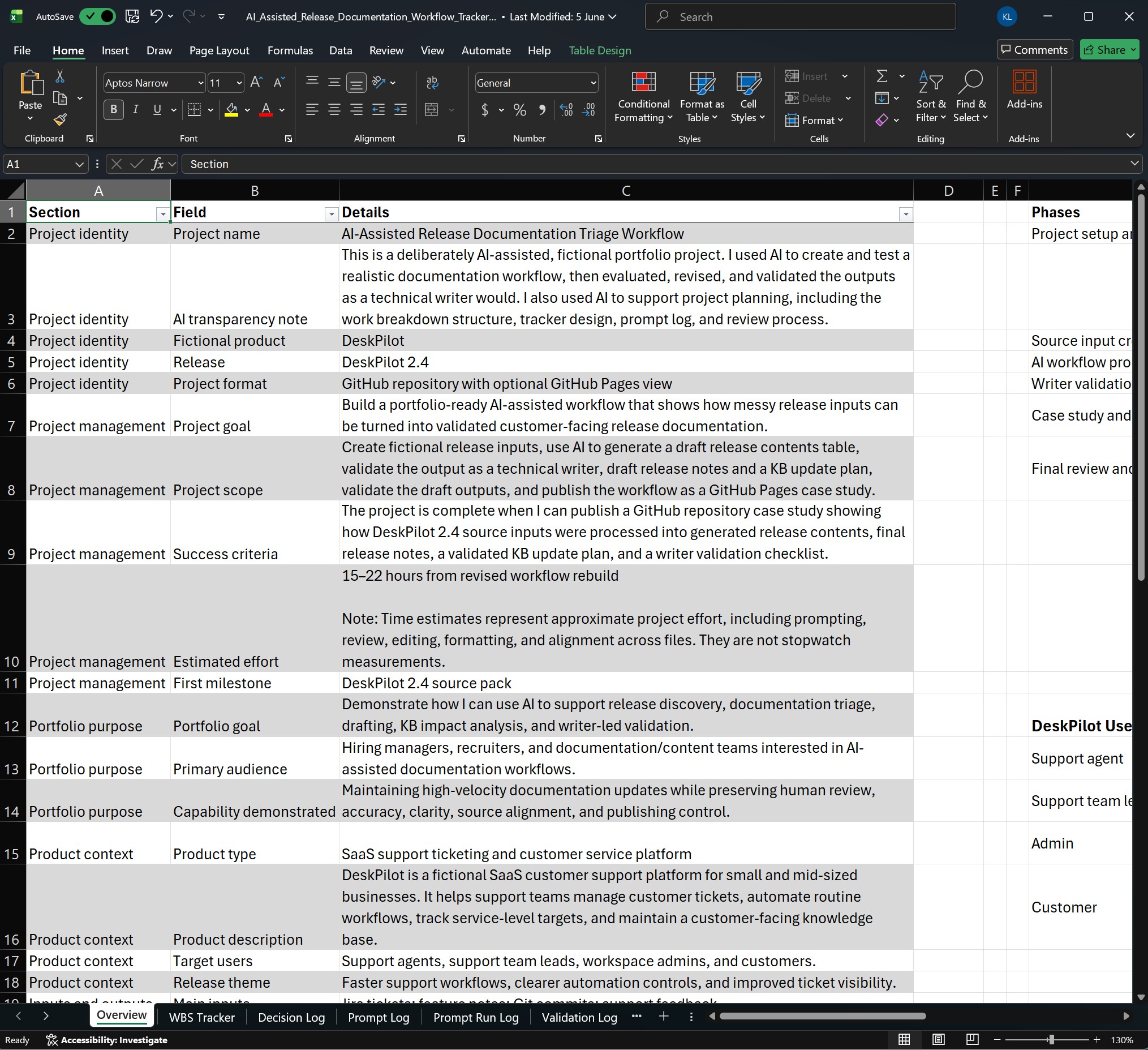Collapse the ribbon with chevron

pyautogui.click(x=1130, y=136)
